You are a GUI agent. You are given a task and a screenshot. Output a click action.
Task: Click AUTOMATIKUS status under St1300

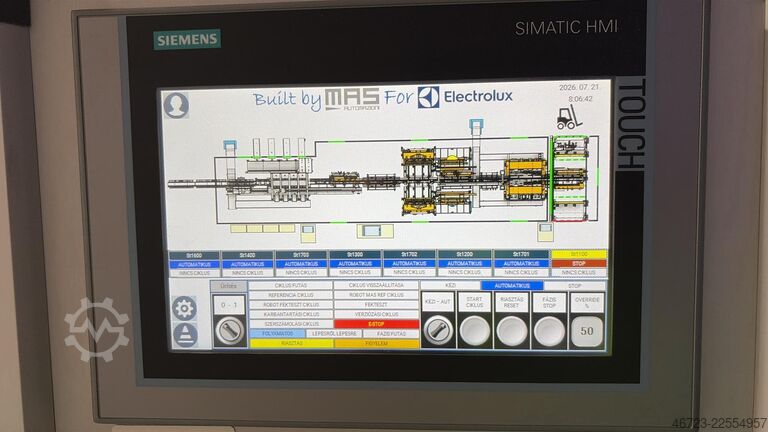point(355,264)
